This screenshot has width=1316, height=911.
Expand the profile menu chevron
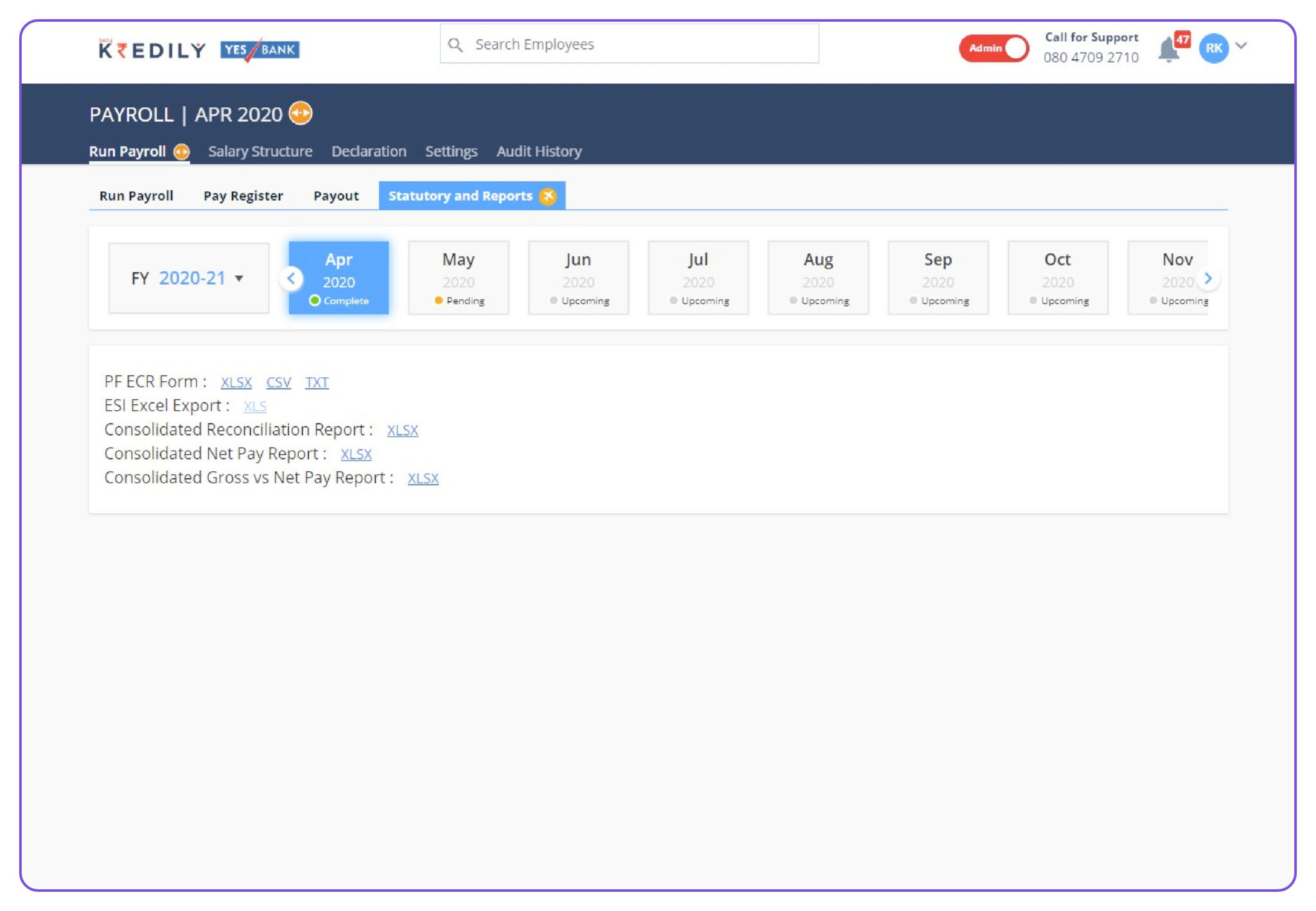(1241, 46)
